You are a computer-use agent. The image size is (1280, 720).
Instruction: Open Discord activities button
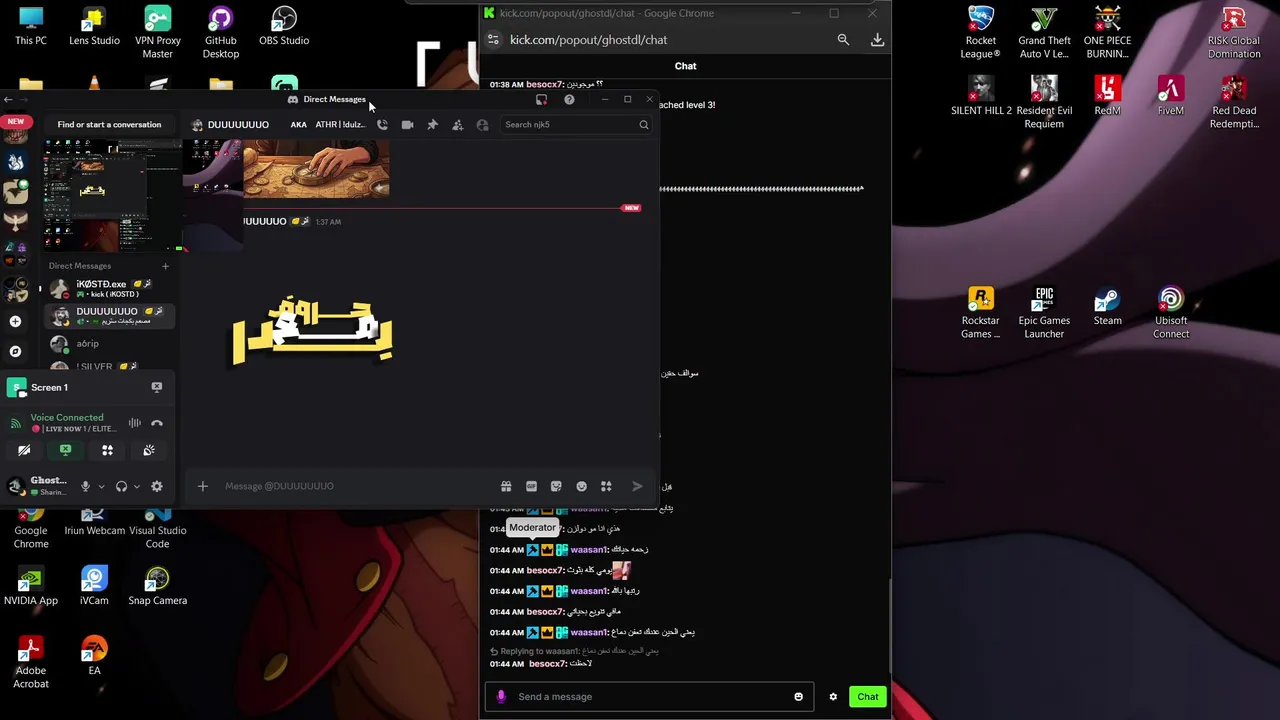coord(107,451)
